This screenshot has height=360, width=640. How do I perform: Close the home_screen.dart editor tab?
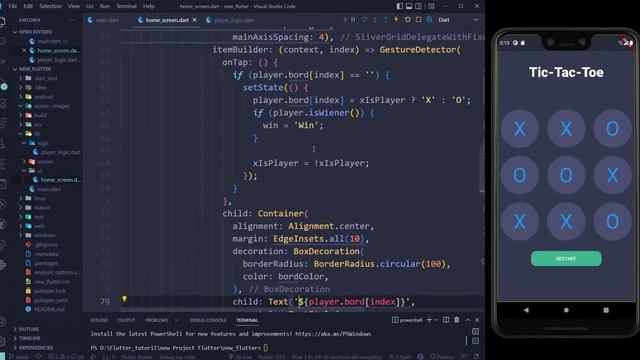[194, 20]
